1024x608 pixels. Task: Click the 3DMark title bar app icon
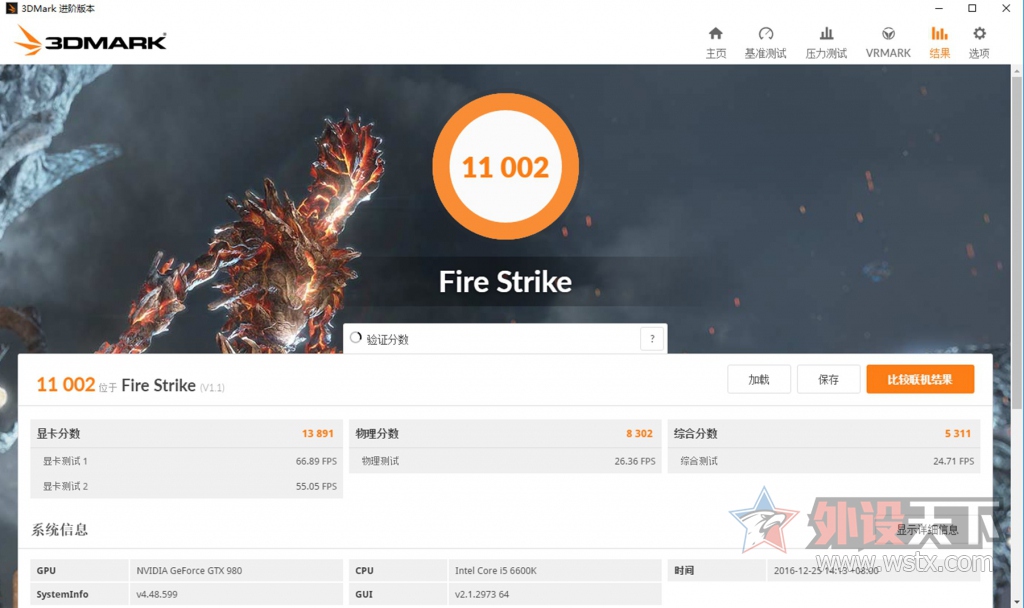click(11, 8)
